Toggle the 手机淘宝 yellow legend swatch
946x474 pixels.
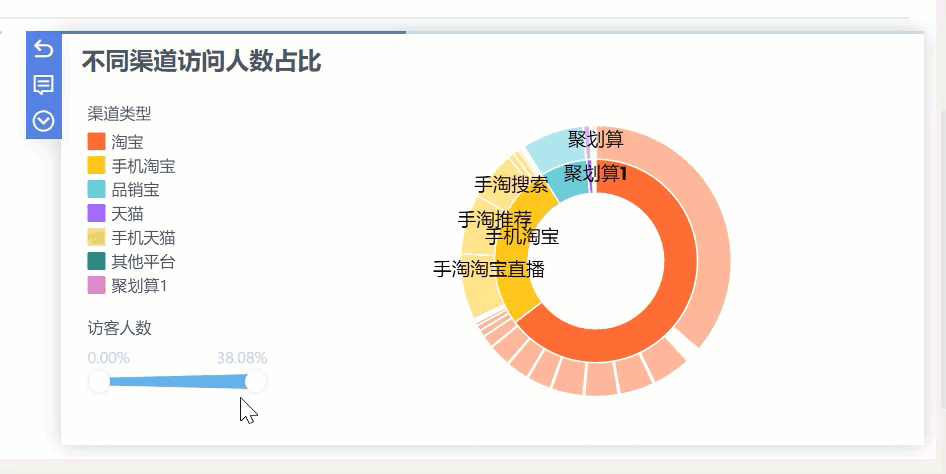tap(97, 166)
